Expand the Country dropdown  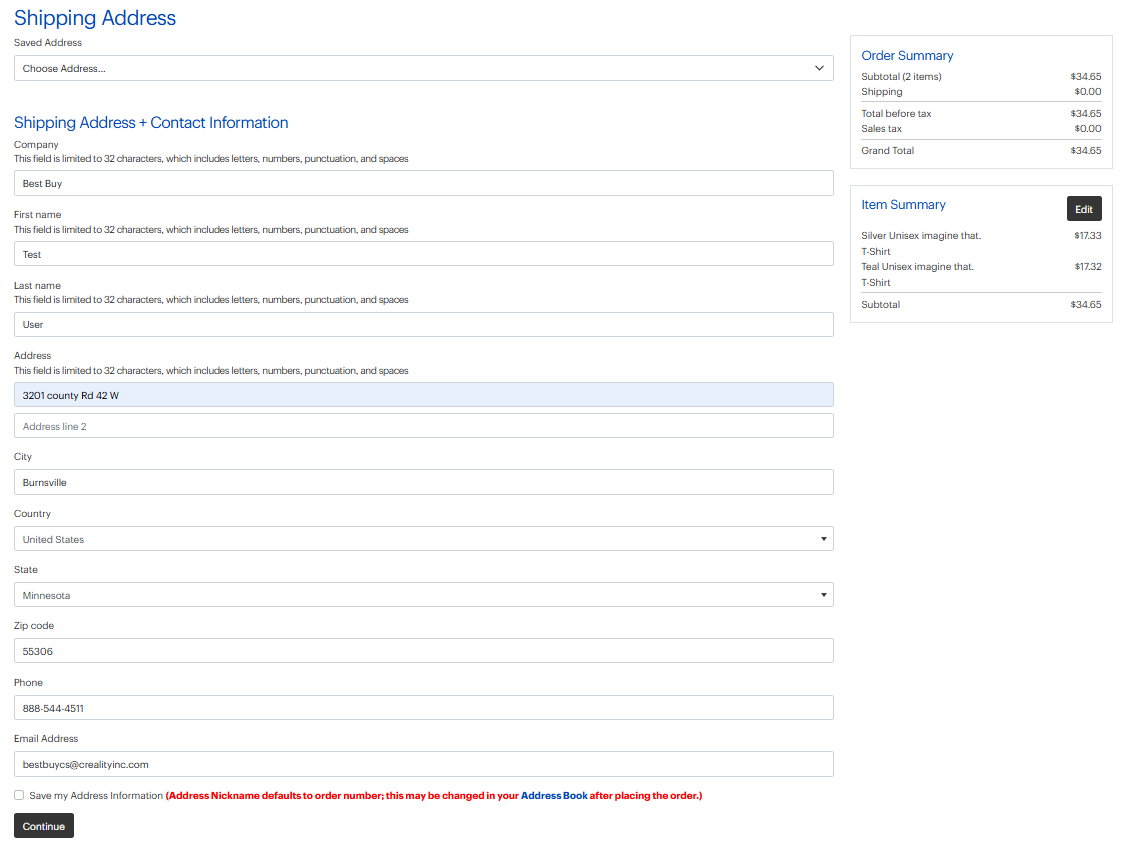pos(423,539)
